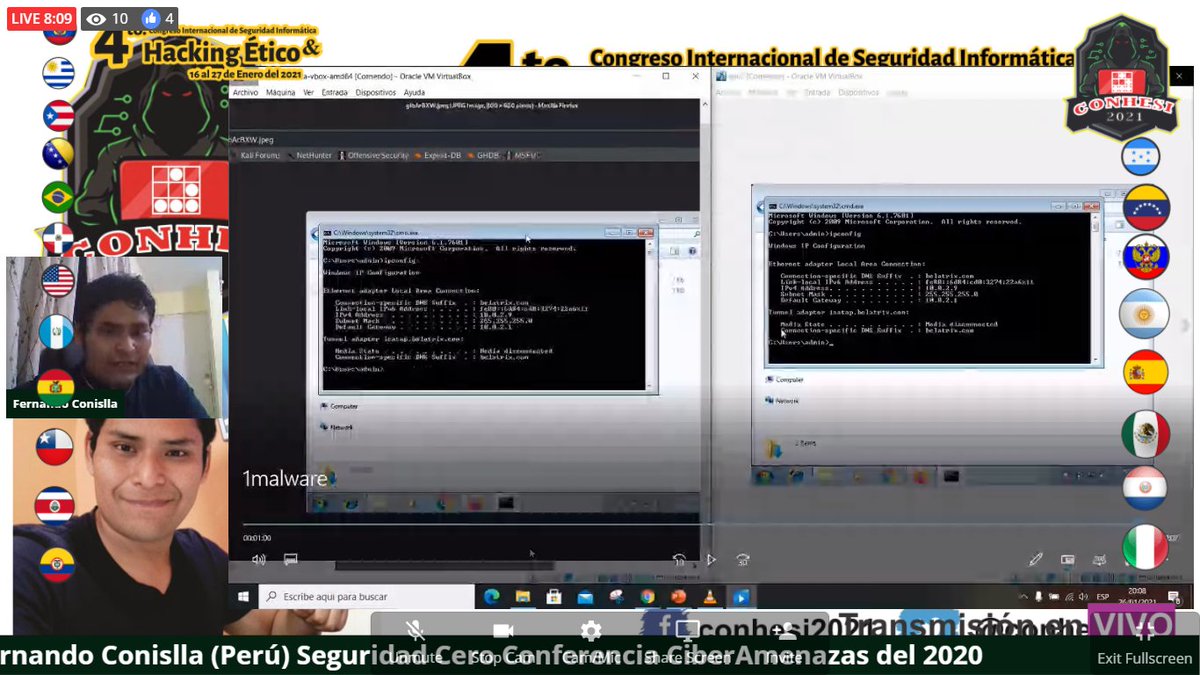Click the LIVE 8:09 badge
The image size is (1200, 675).
(x=41, y=19)
